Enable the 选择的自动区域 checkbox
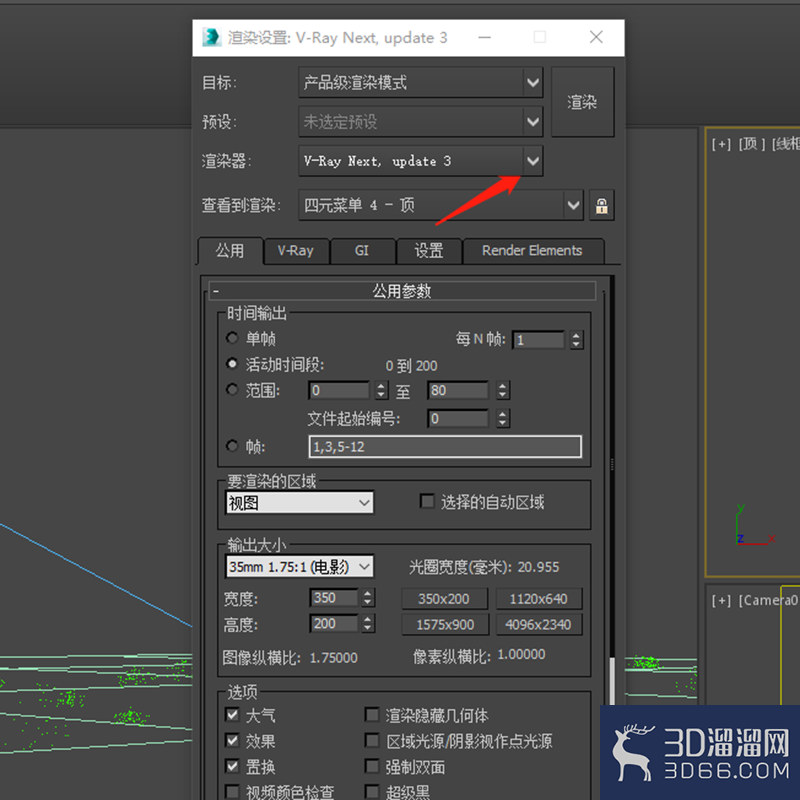The height and width of the screenshot is (800, 800). pyautogui.click(x=427, y=502)
